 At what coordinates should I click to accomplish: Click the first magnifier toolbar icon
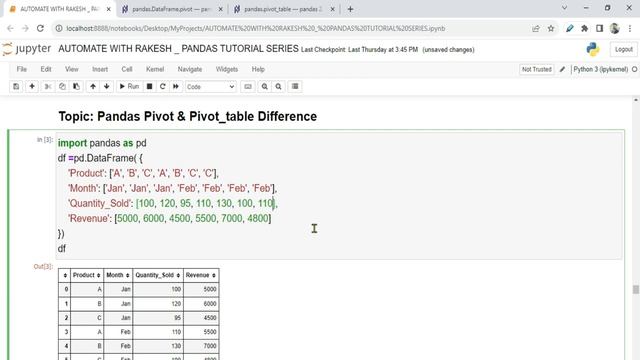264,87
